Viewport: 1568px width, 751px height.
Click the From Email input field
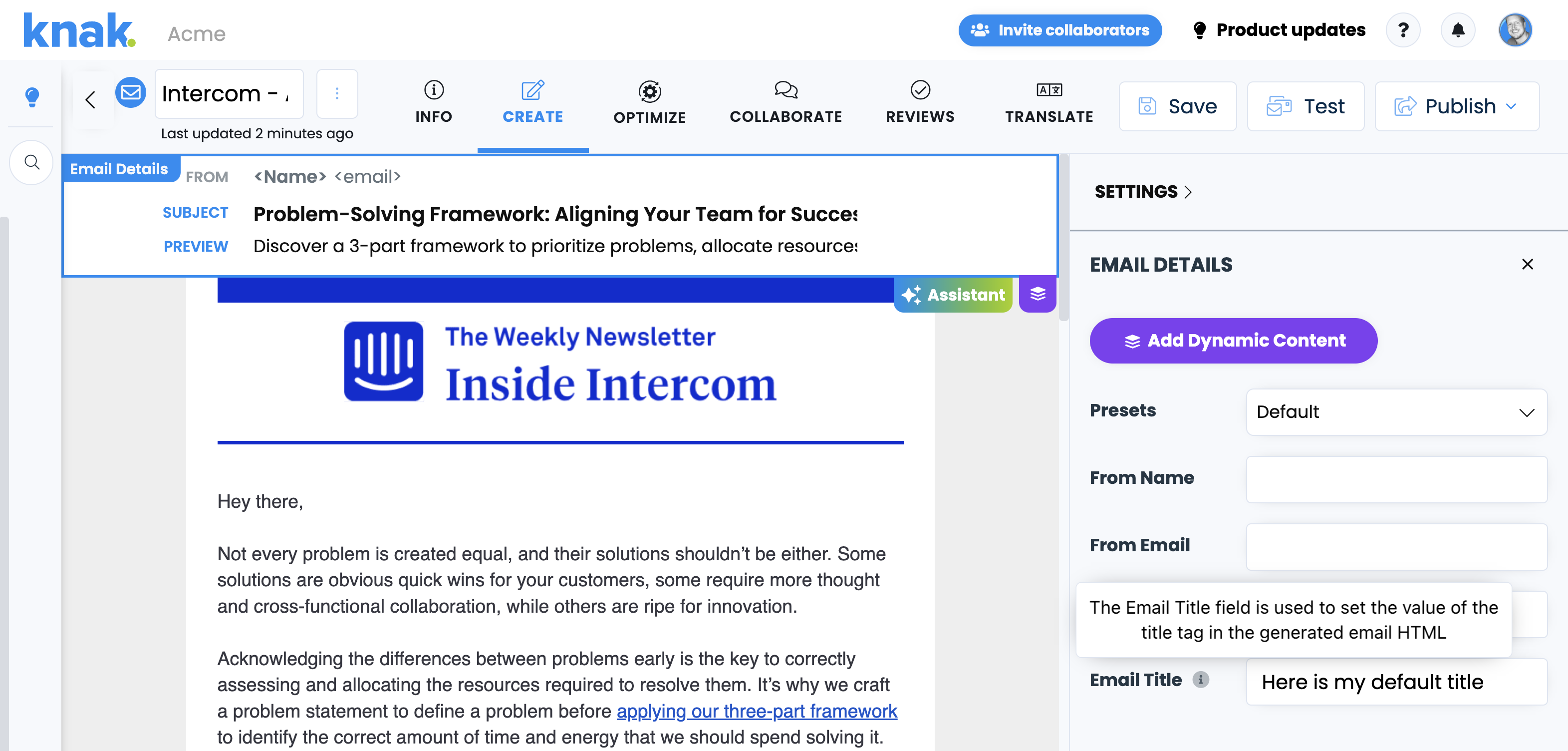coord(1396,546)
